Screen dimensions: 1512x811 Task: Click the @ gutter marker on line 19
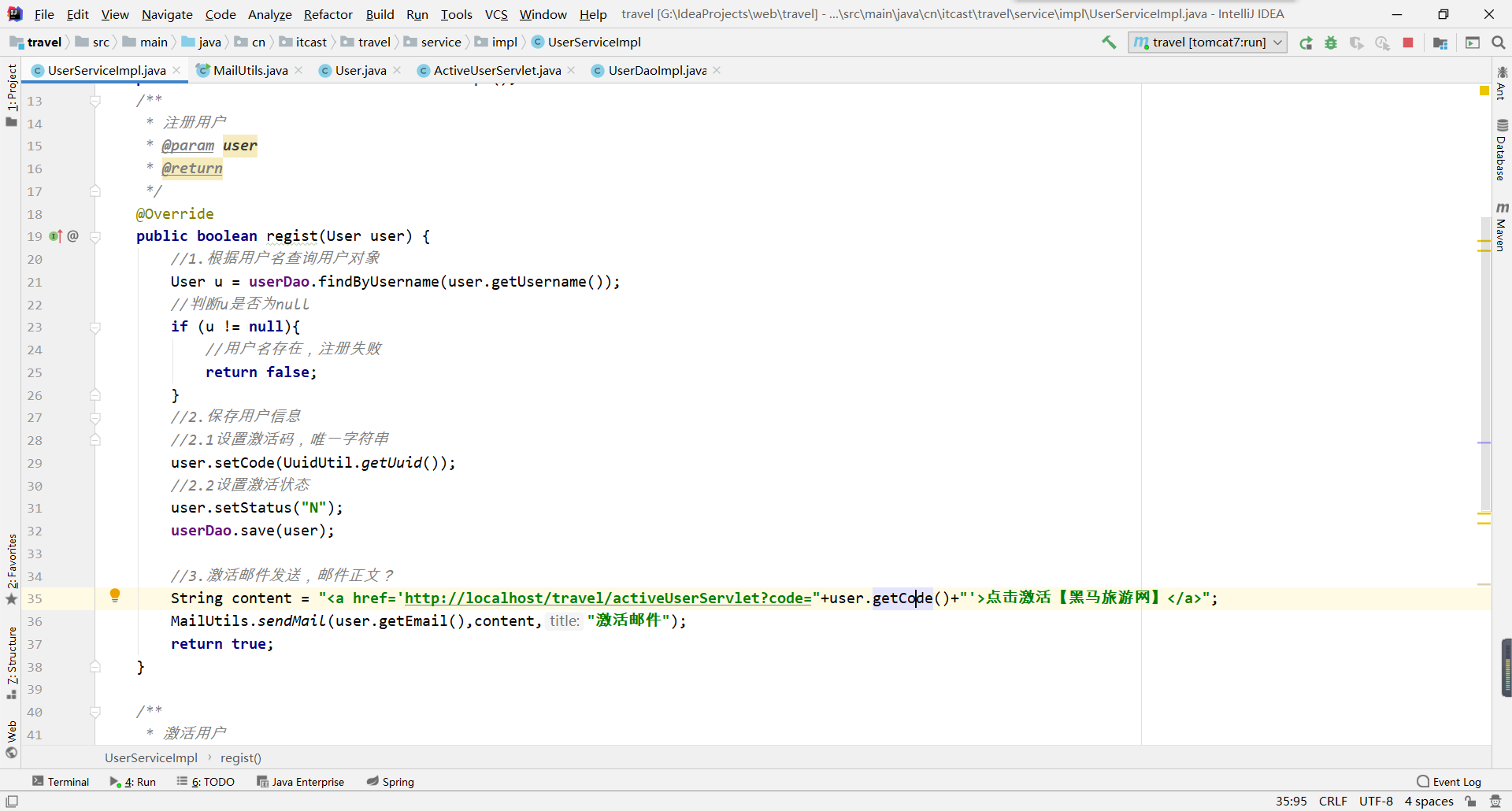click(73, 236)
